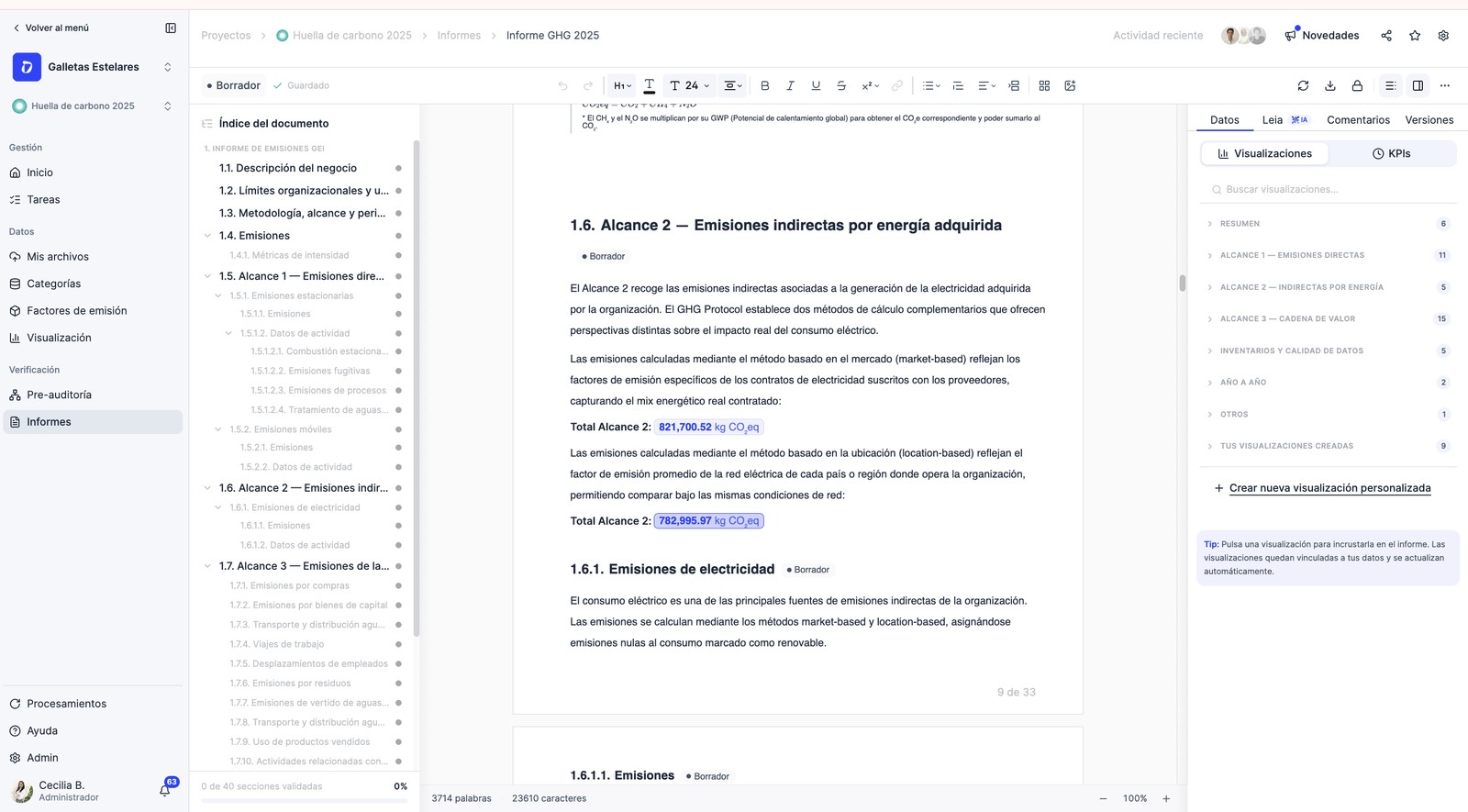Image resolution: width=1468 pixels, height=812 pixels.
Task: Click the Buscar visualizaciones search field
Action: pos(1328,189)
